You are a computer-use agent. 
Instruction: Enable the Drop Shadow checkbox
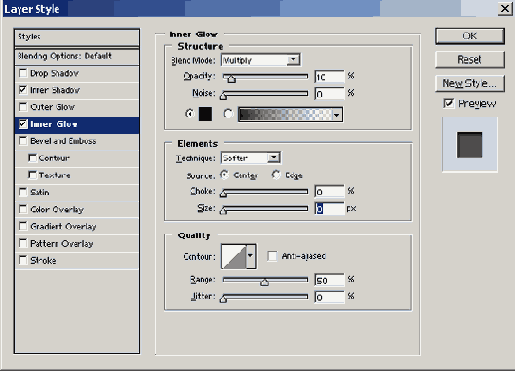pos(23,73)
